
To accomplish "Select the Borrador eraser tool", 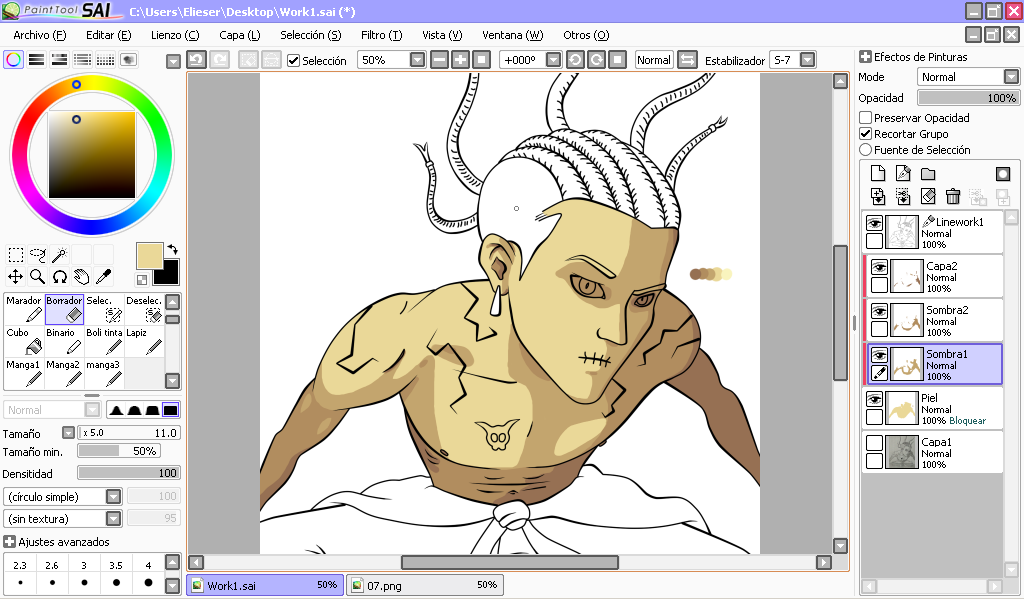I will (64, 309).
